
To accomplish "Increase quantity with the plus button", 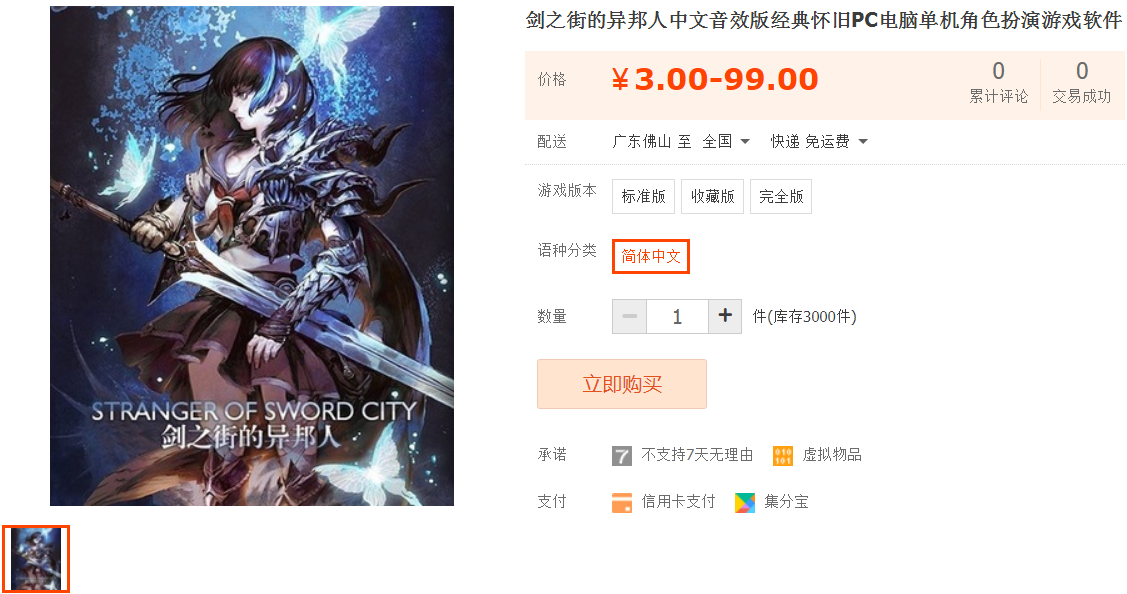I will click(725, 316).
